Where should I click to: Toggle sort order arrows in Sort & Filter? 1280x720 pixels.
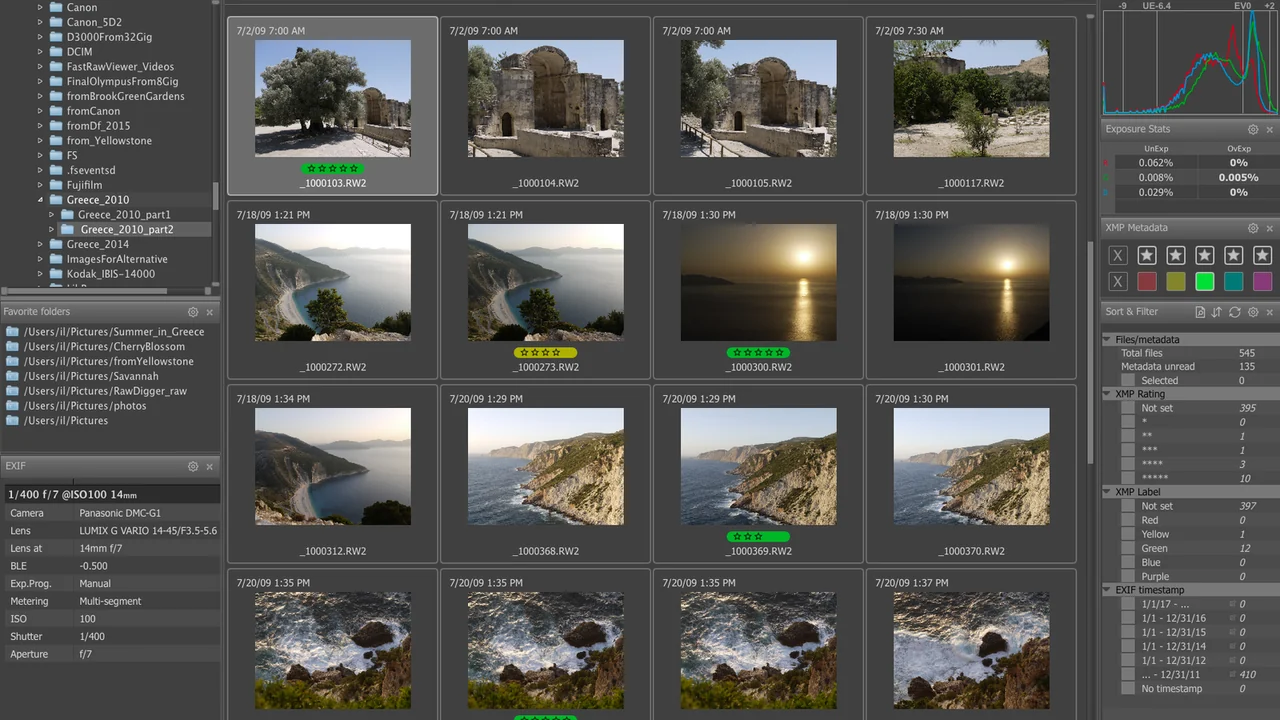coord(1217,312)
